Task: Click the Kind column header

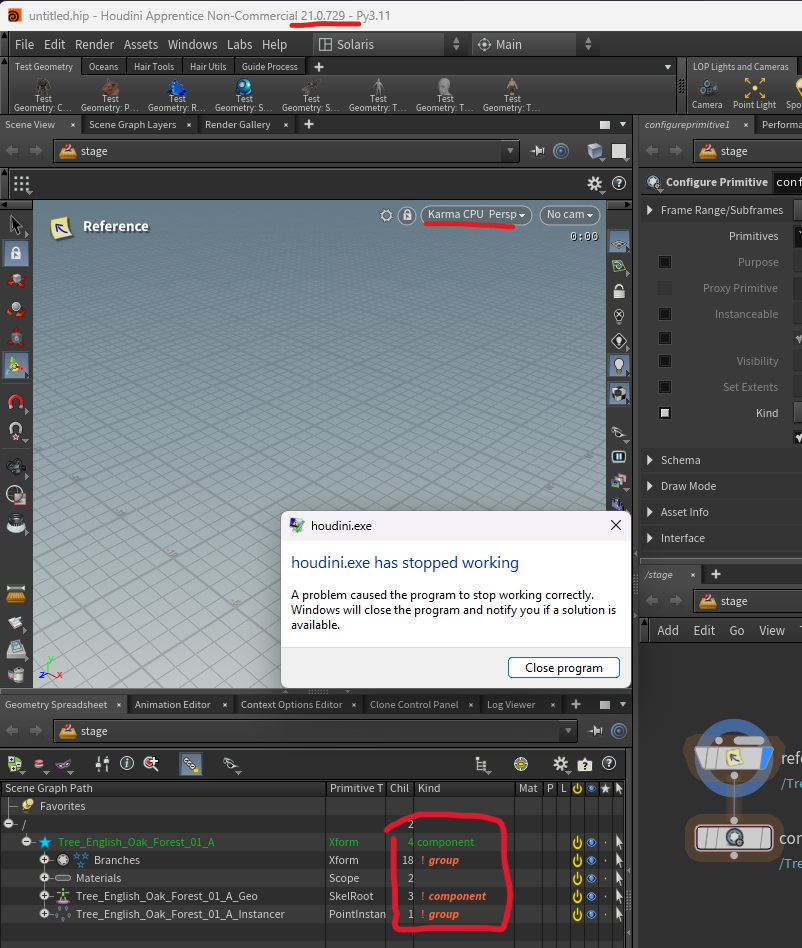Action: click(464, 788)
